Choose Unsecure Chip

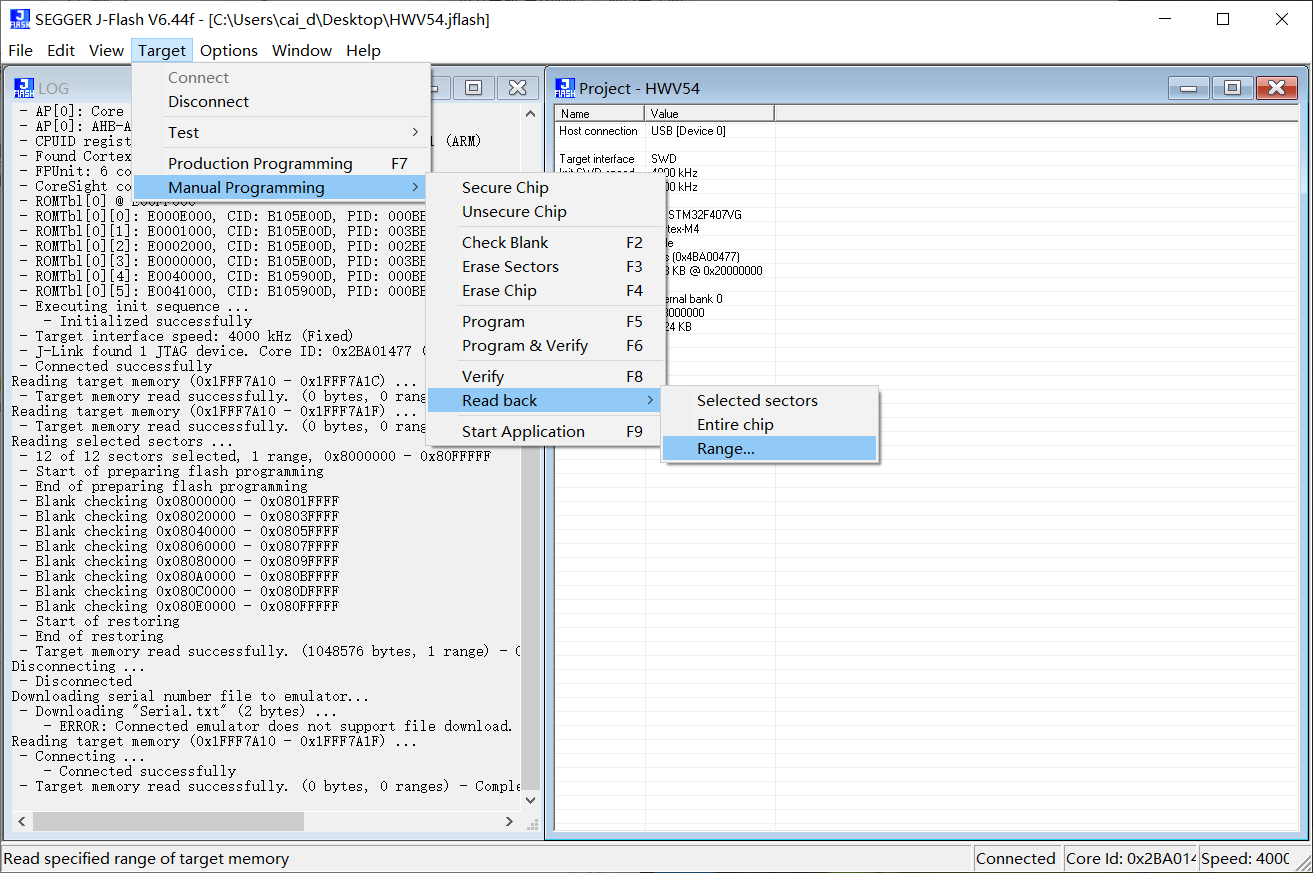pos(543,212)
